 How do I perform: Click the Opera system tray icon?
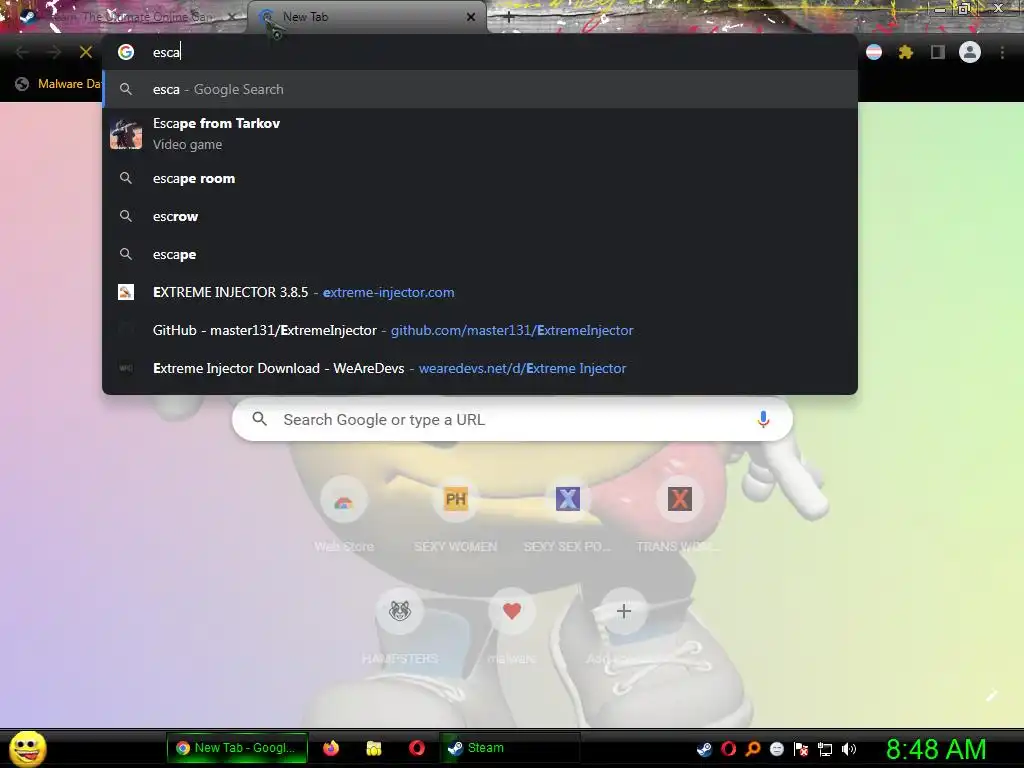(728, 749)
